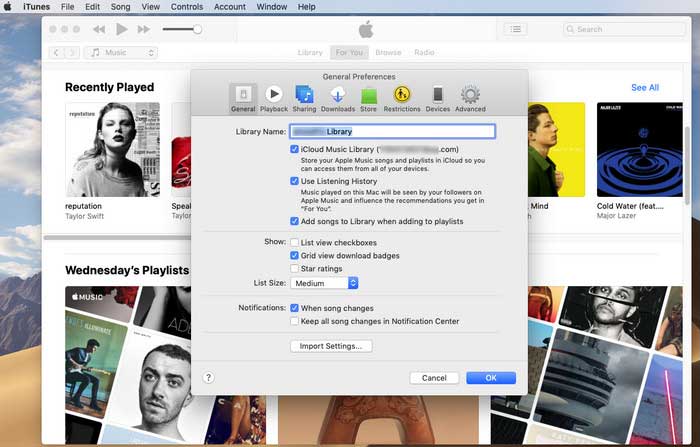The image size is (700, 447).
Task: Go back with the left chevron button
Action: coord(56,53)
